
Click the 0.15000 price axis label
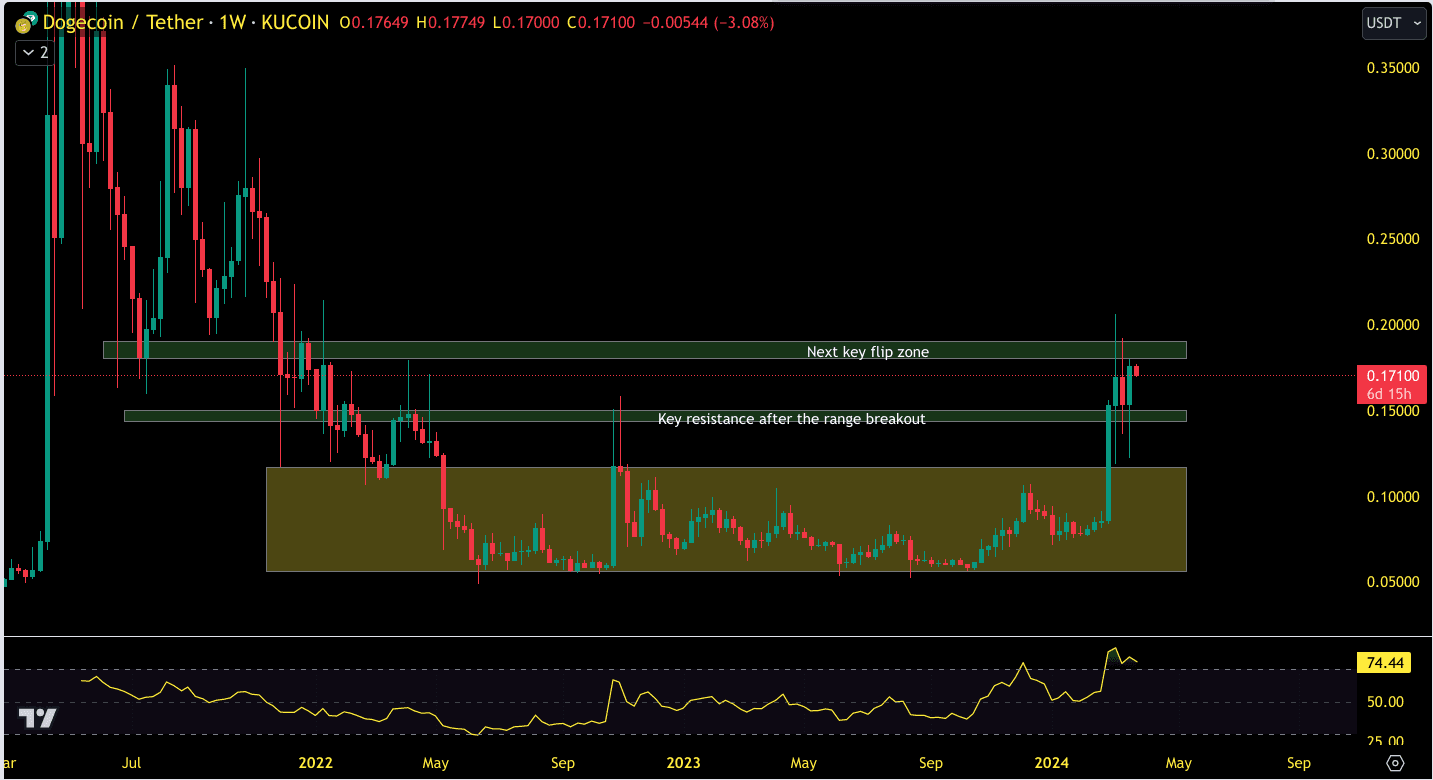pyautogui.click(x=1391, y=411)
